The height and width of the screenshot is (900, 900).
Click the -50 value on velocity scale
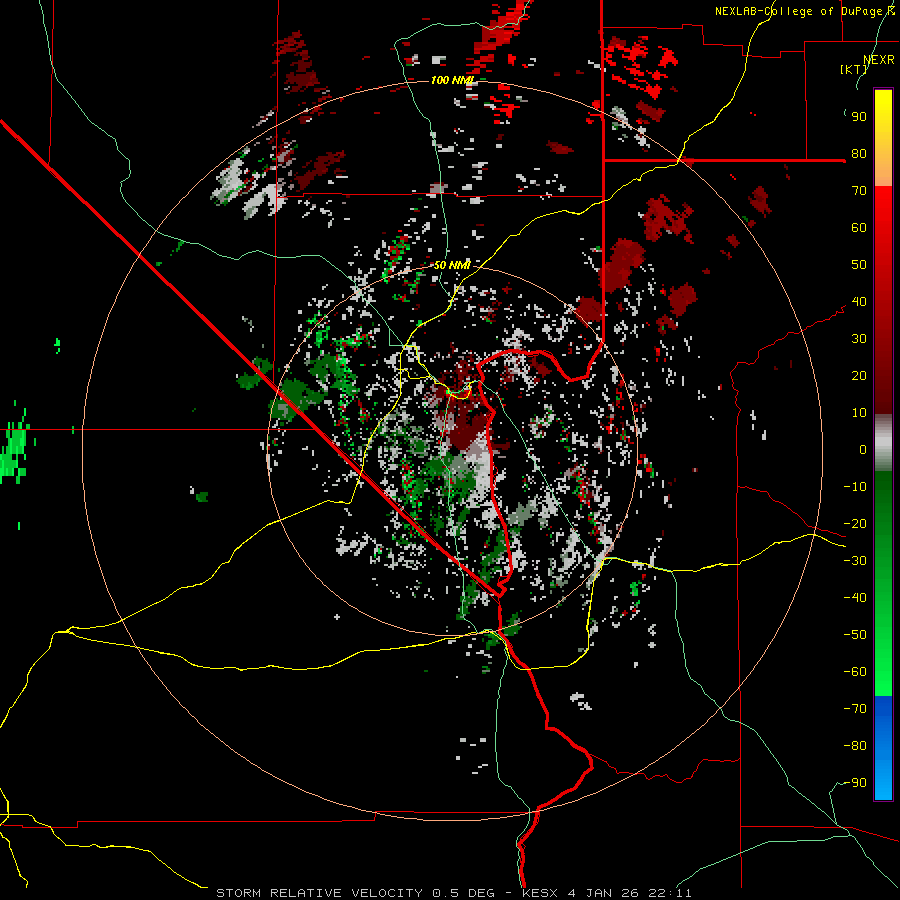click(x=855, y=635)
